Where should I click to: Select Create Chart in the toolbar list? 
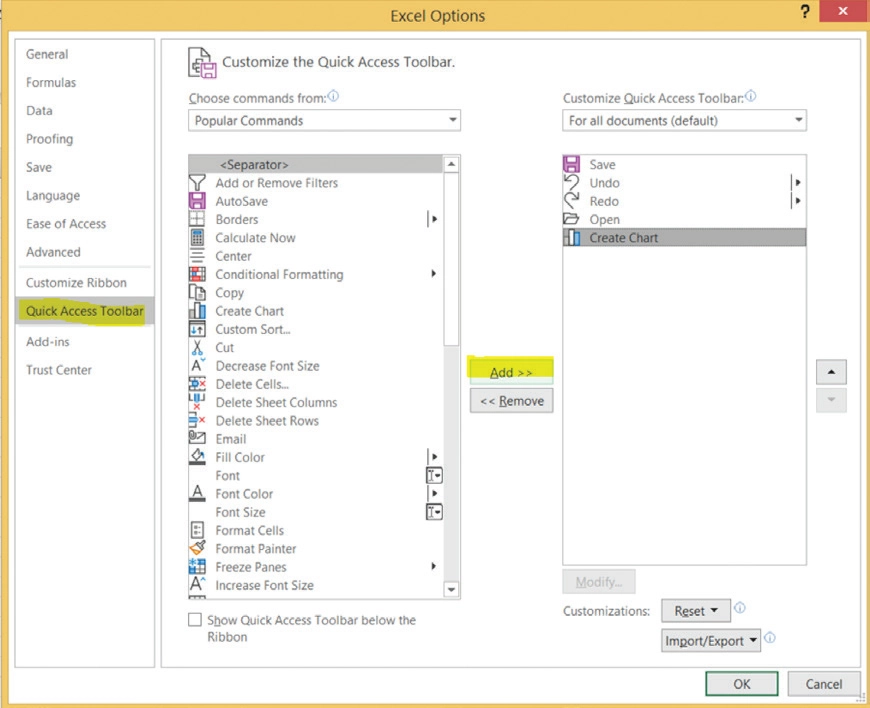pyautogui.click(x=684, y=237)
